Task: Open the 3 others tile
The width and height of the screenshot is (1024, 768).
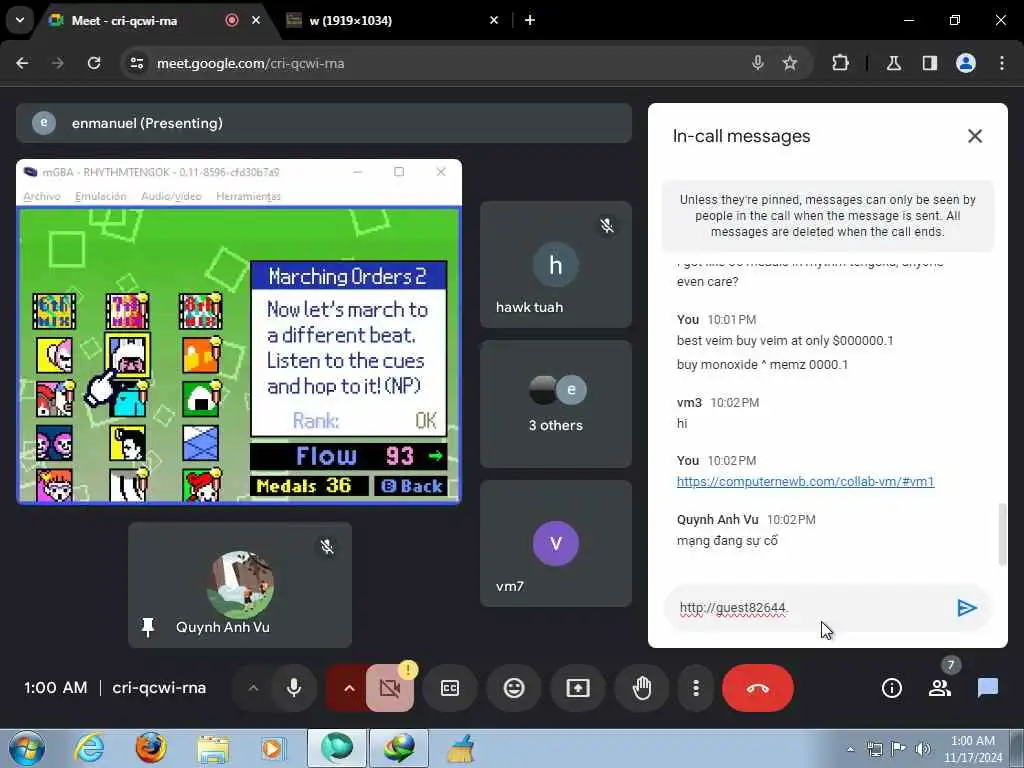Action: click(x=556, y=404)
